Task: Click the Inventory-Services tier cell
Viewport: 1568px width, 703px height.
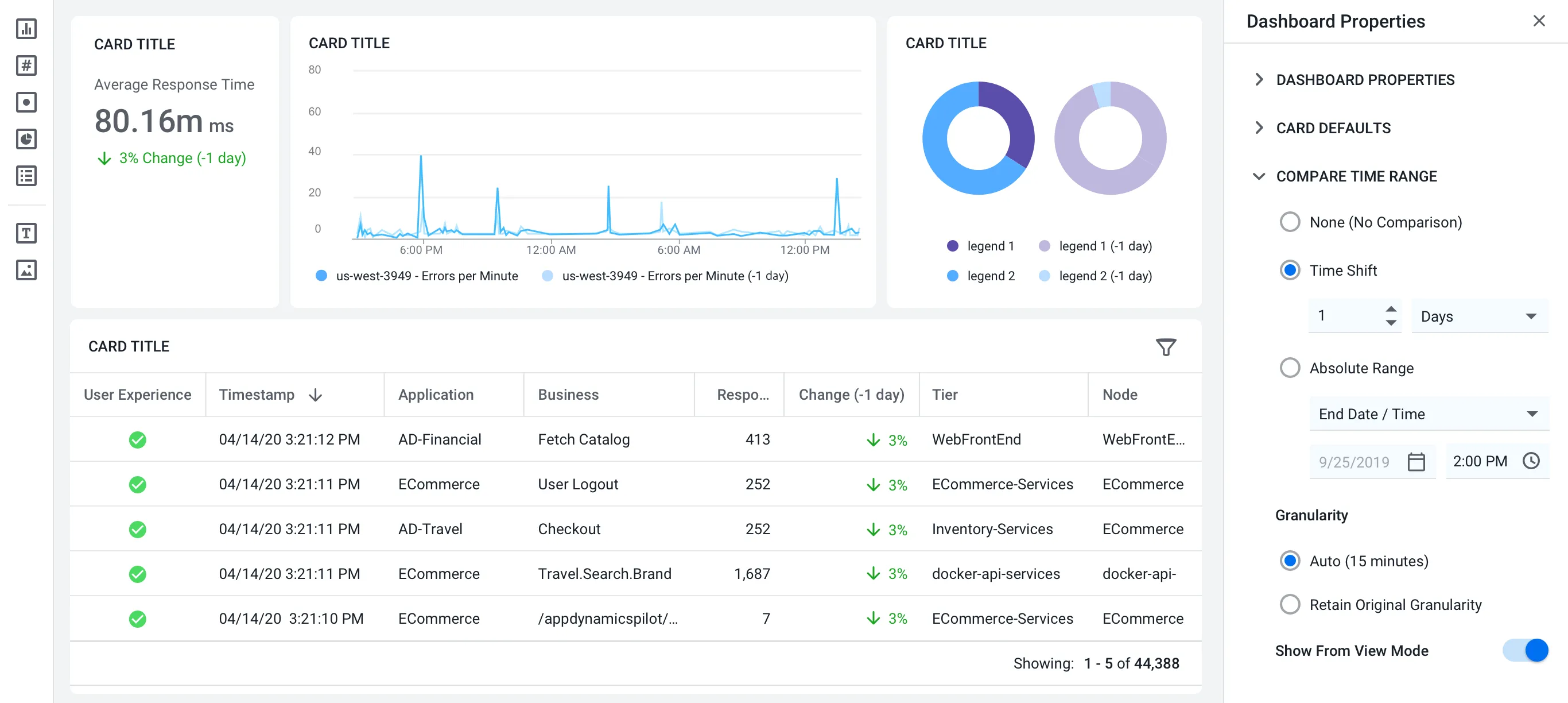Action: tap(992, 530)
